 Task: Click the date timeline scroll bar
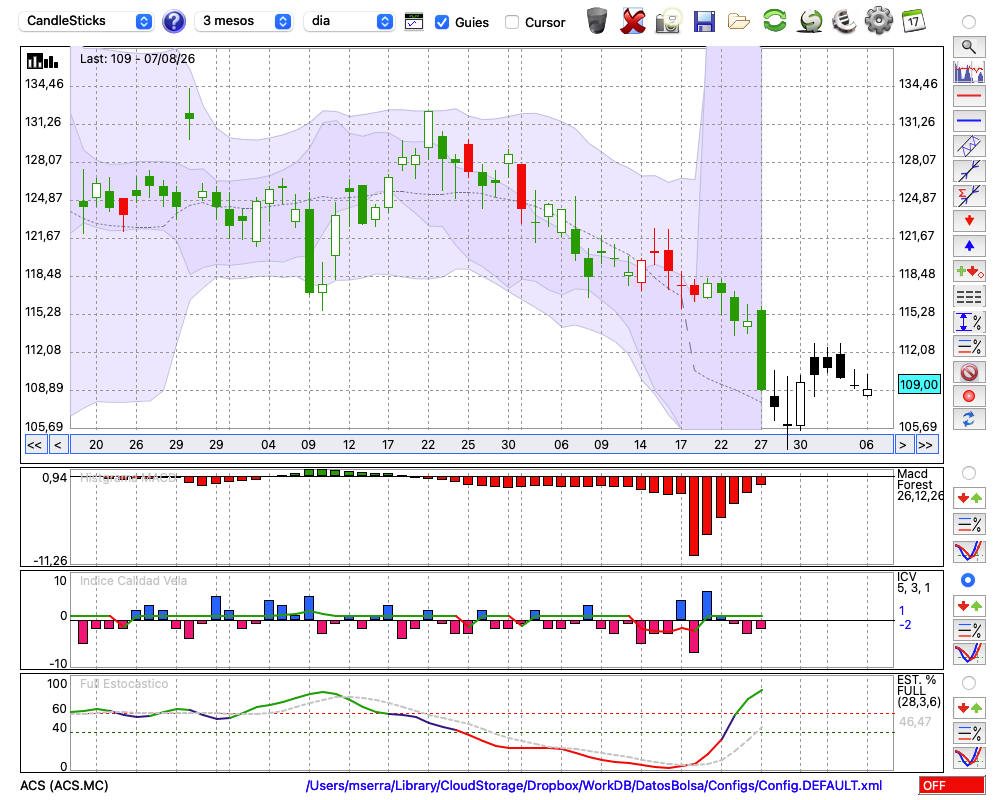482,445
